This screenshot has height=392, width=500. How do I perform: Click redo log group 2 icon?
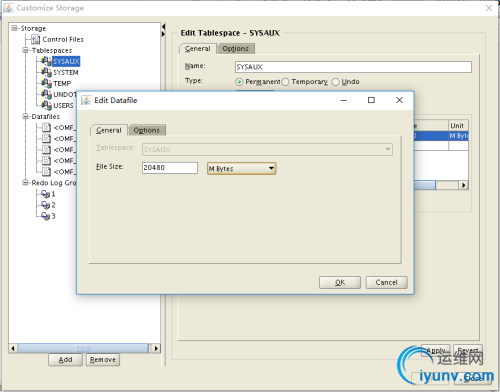46,205
